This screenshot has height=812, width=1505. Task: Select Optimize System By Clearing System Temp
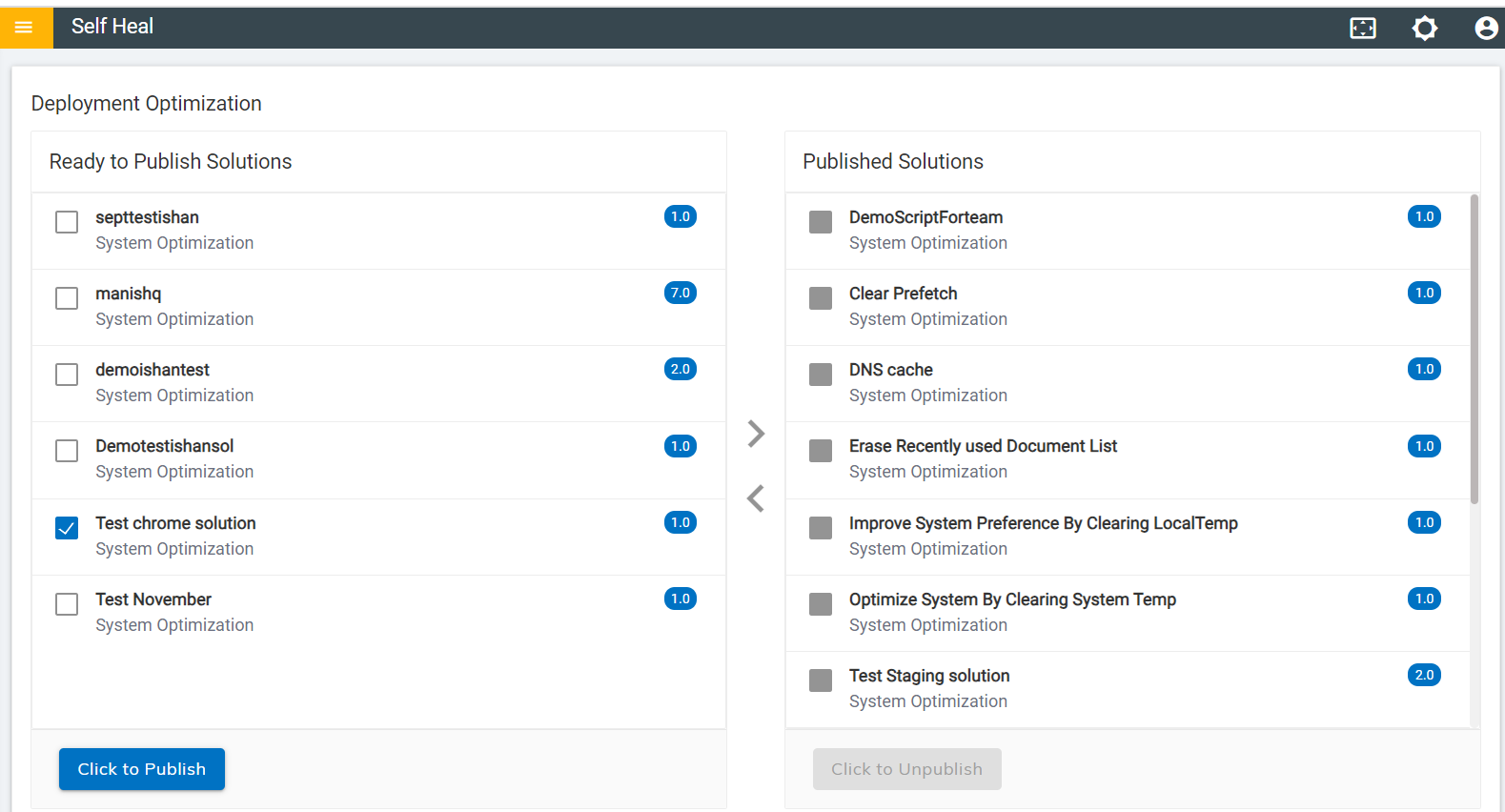1012,599
